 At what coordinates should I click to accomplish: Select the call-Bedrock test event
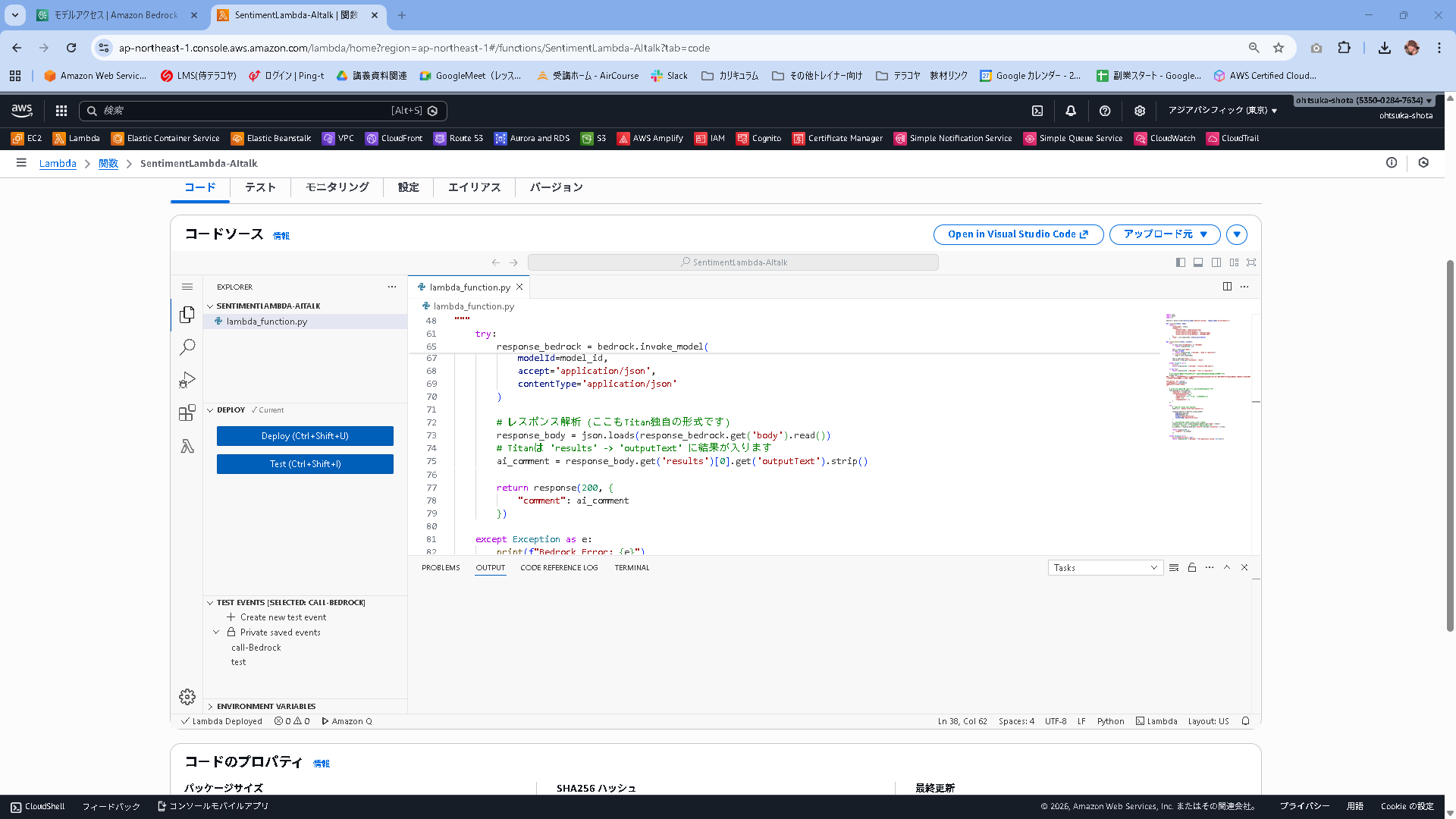tap(256, 647)
